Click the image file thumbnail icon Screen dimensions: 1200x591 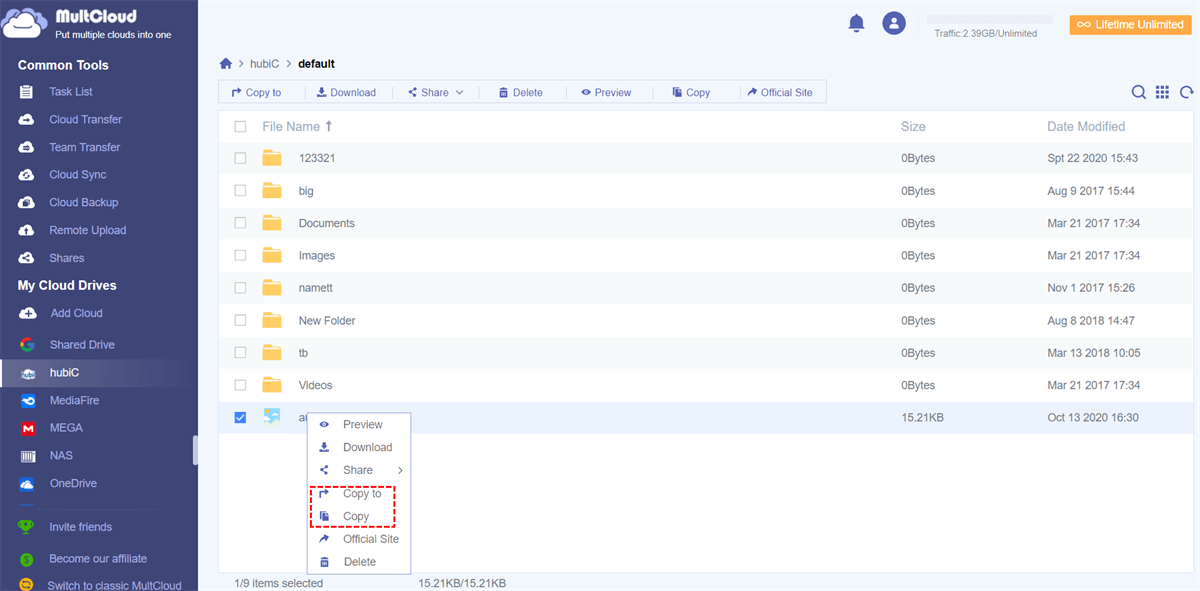(x=272, y=417)
